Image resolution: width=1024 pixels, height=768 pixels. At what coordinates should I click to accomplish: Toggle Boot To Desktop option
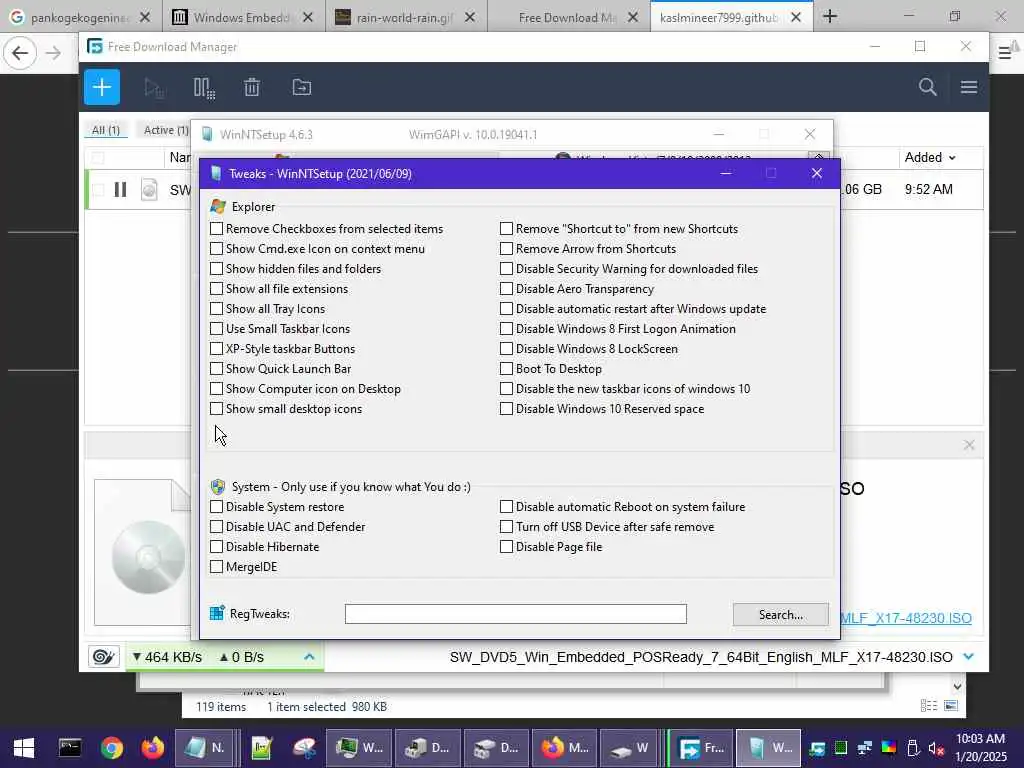pos(506,368)
